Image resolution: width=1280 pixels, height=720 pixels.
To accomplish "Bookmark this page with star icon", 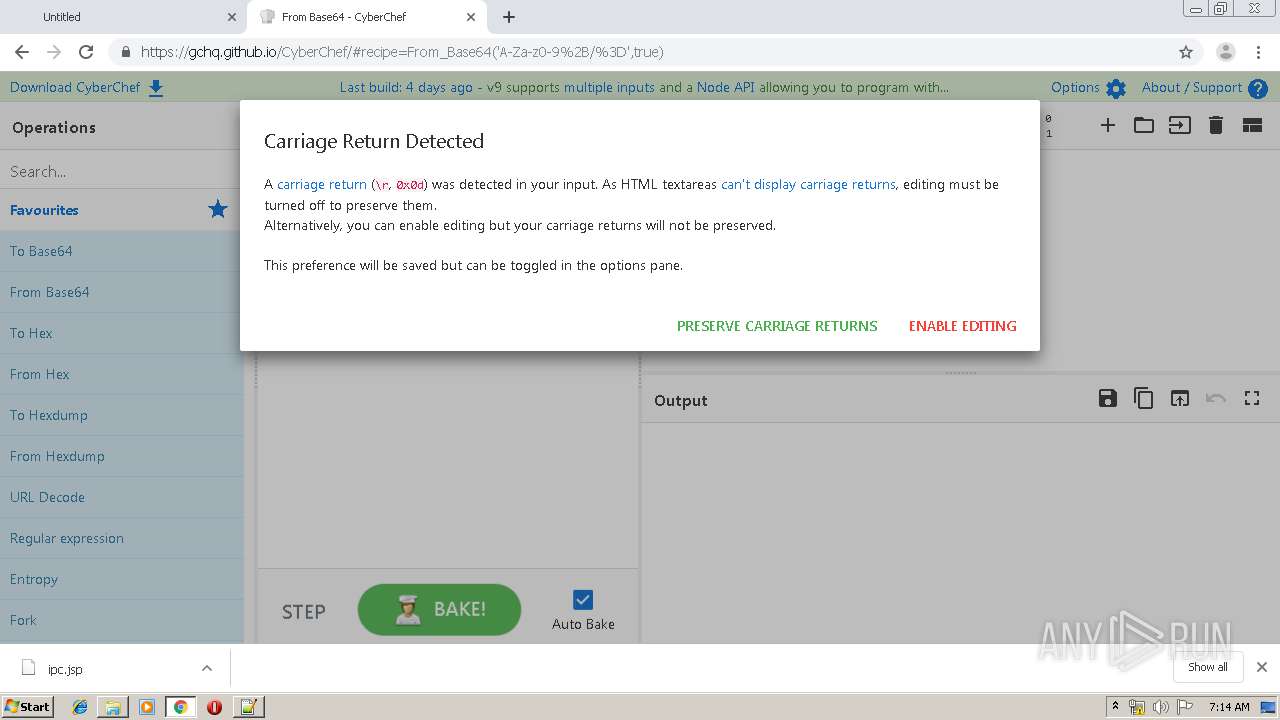I will tap(1186, 52).
